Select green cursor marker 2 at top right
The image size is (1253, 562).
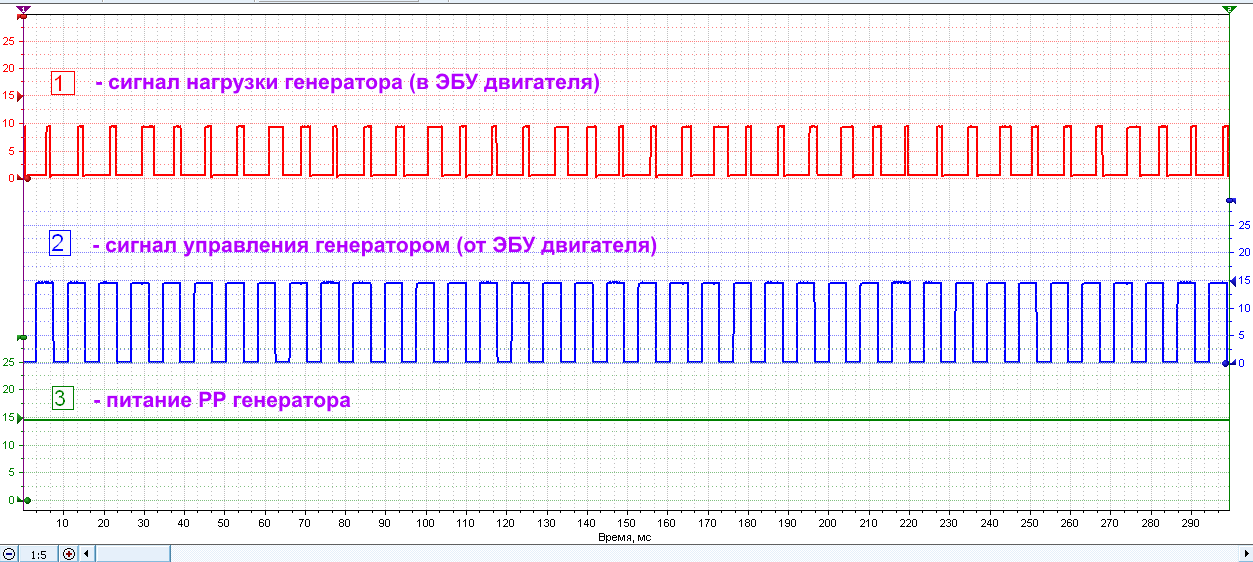pyautogui.click(x=1229, y=9)
